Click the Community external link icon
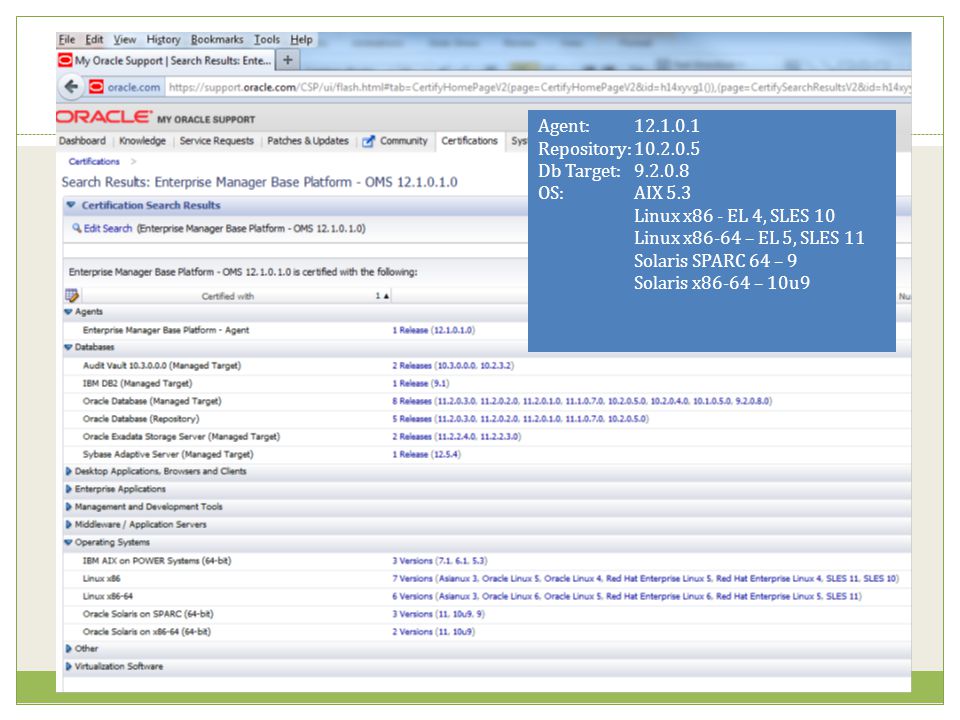 368,141
